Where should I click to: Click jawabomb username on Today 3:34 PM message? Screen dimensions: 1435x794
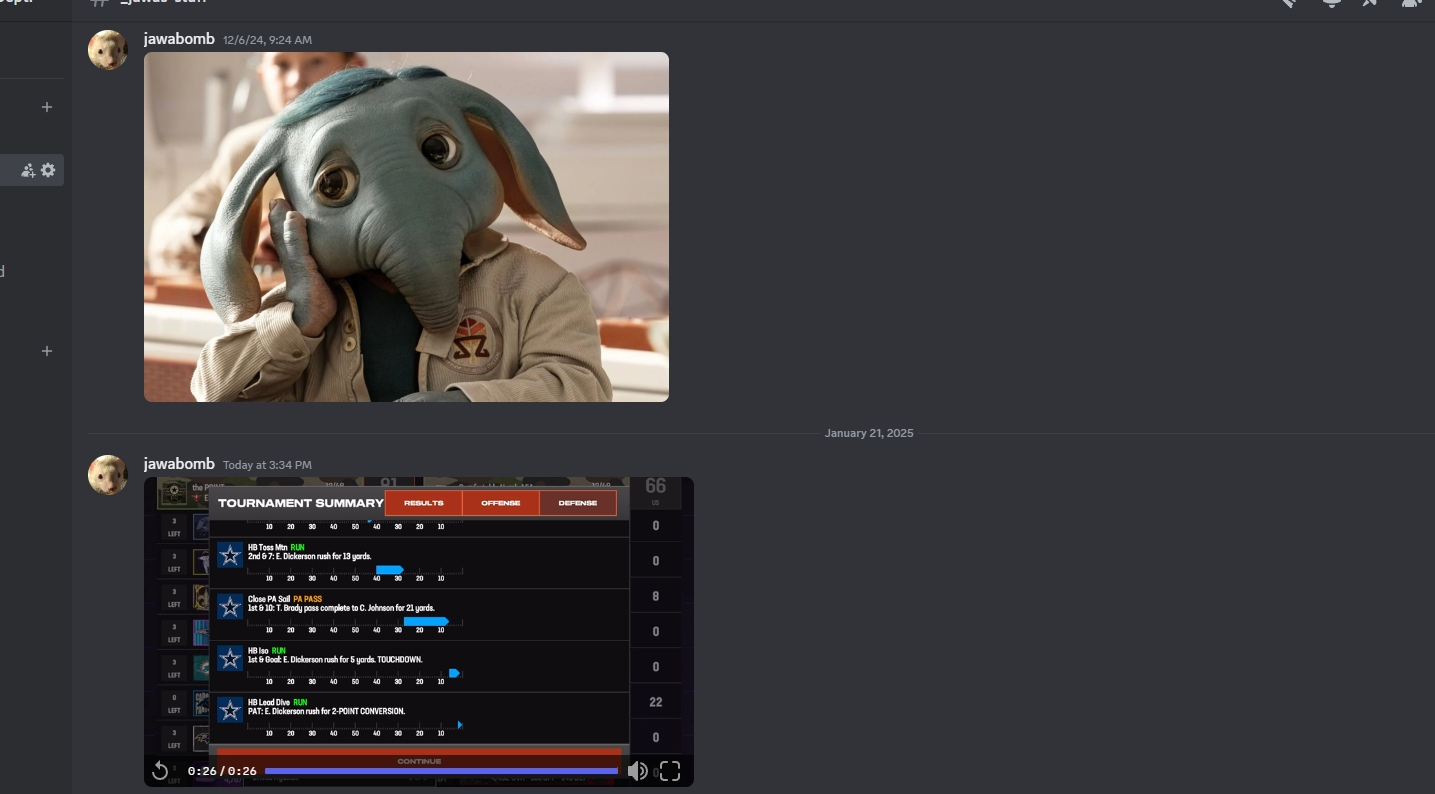pos(179,464)
